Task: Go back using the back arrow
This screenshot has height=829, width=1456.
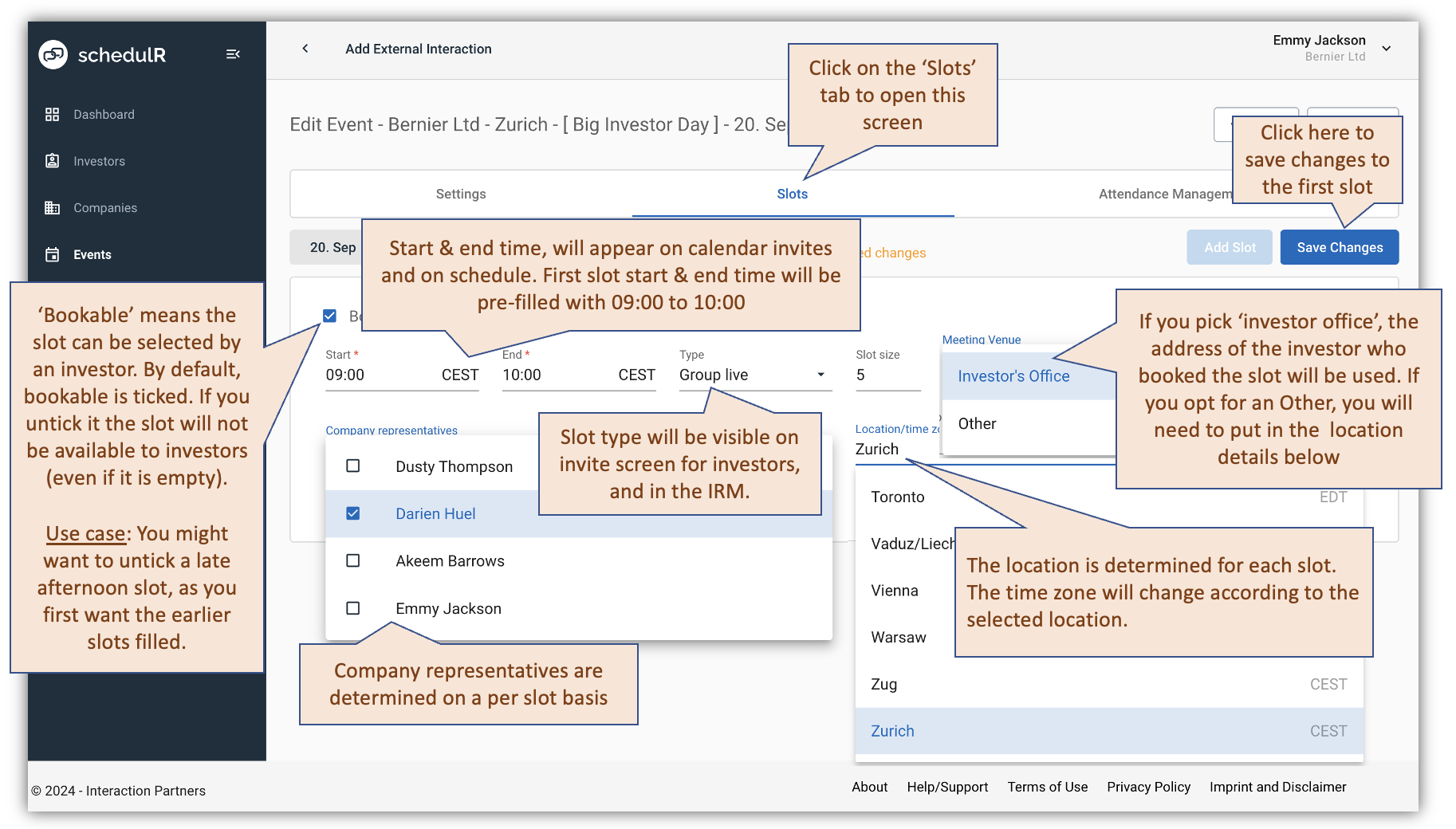Action: tap(305, 49)
